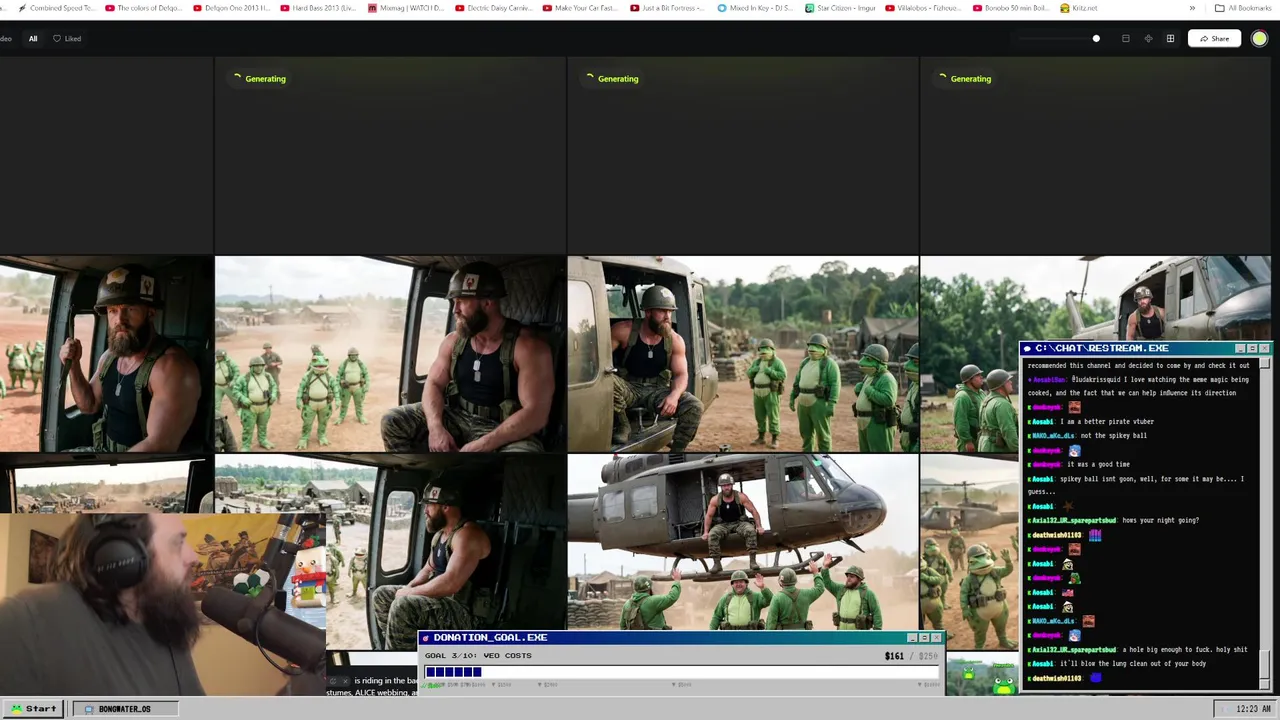The height and width of the screenshot is (720, 1280).
Task: Open the Villalobos bookmark
Action: click(x=925, y=8)
